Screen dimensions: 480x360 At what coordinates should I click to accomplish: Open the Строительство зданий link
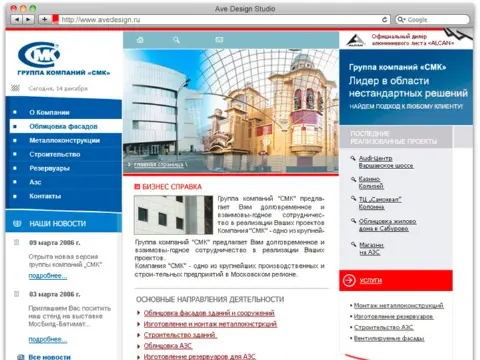coord(180,335)
